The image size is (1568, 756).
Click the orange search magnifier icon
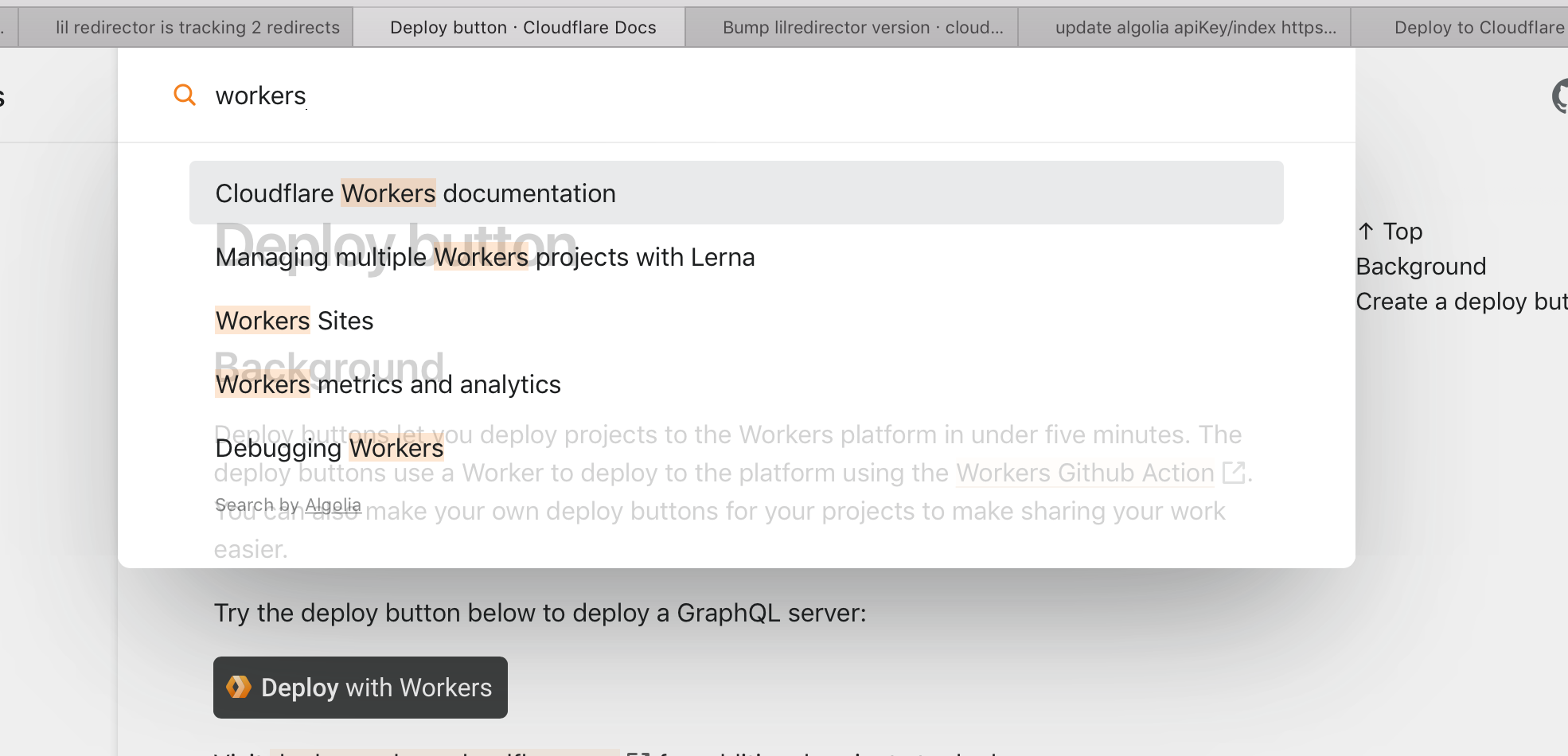[185, 95]
